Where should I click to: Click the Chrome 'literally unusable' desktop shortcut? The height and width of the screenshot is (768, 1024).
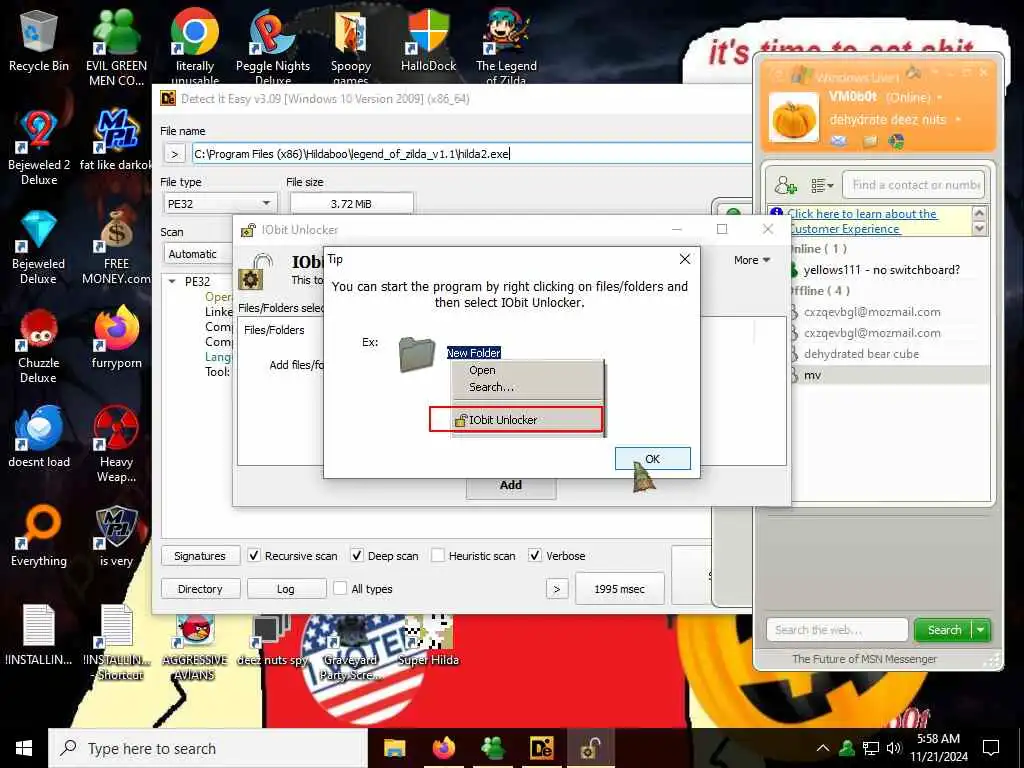click(x=195, y=46)
